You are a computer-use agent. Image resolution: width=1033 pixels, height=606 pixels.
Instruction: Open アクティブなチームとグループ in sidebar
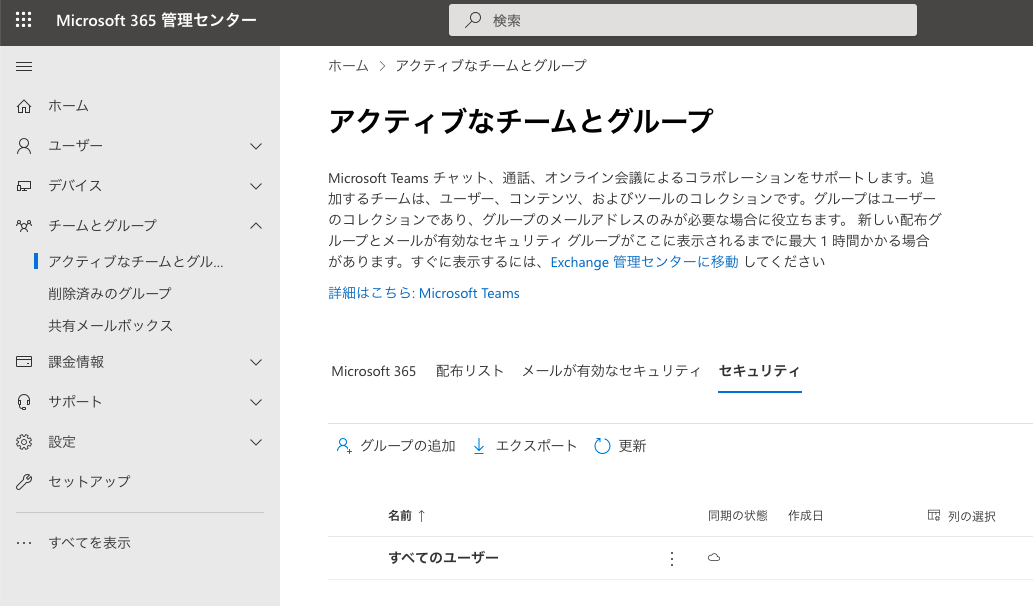tap(136, 262)
